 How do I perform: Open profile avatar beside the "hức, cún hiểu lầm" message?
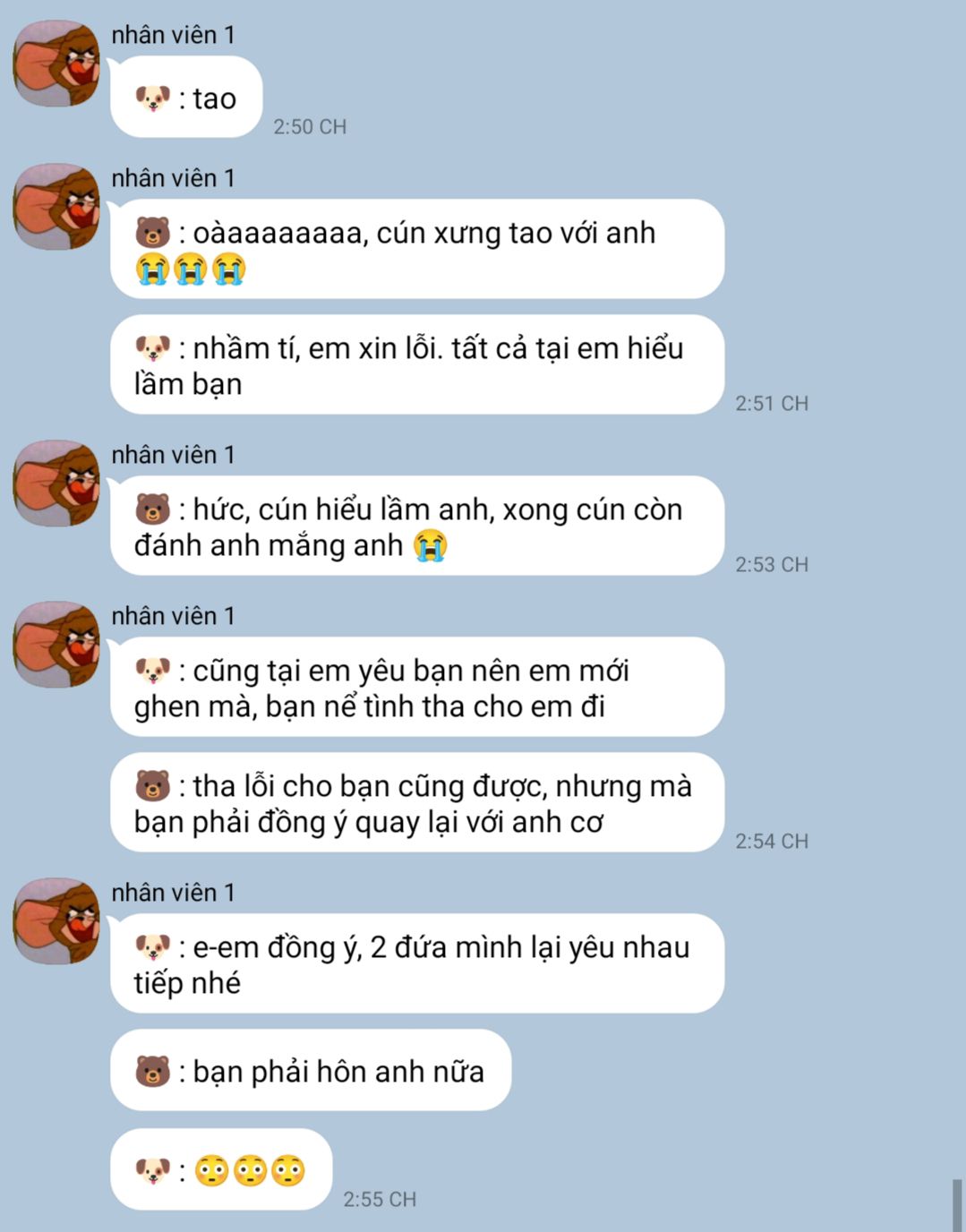pyautogui.click(x=56, y=483)
